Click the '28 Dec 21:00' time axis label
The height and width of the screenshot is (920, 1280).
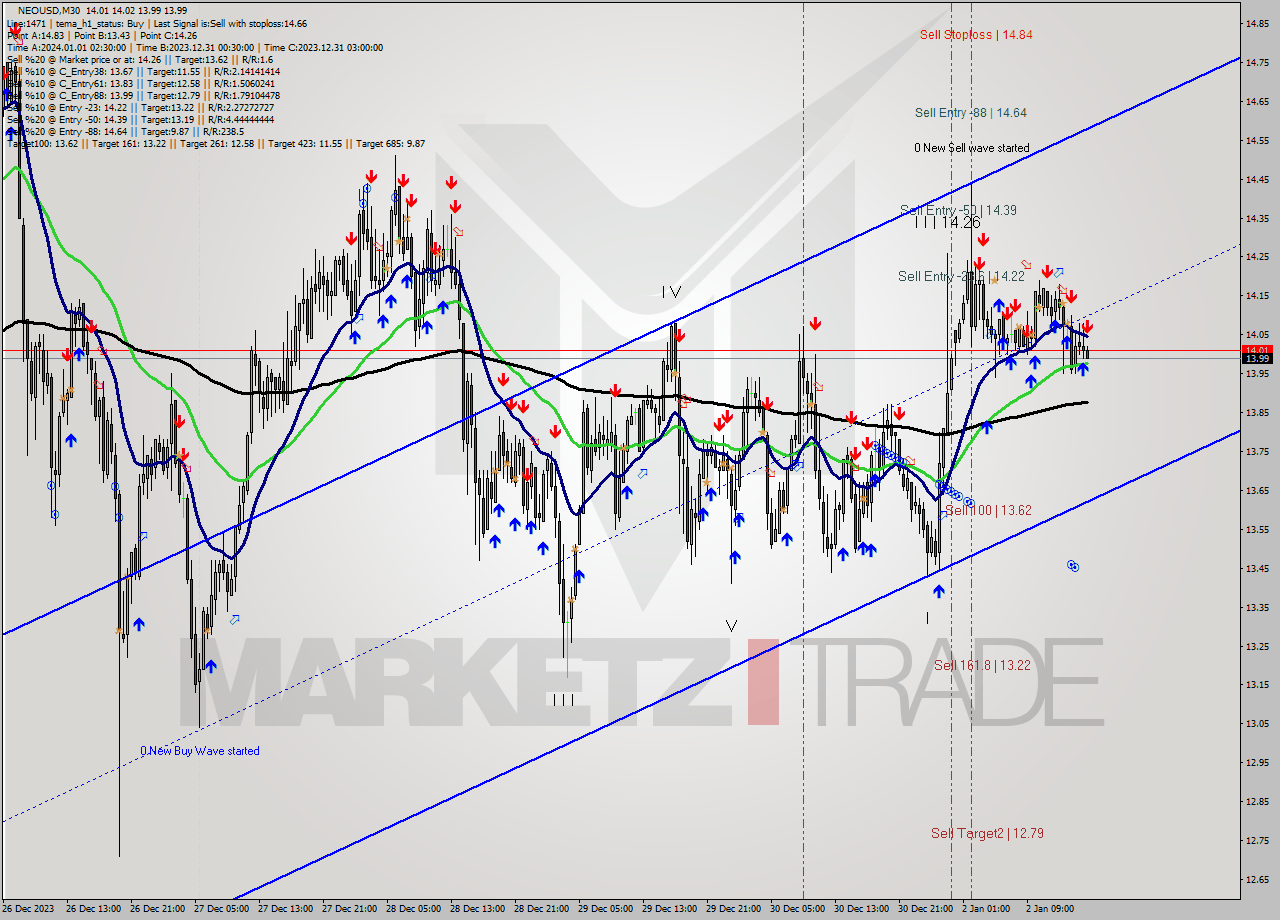541,909
